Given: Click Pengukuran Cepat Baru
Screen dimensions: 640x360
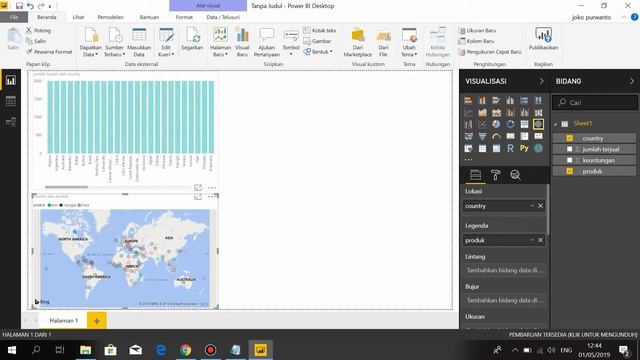Looking at the screenshot, I should [x=490, y=52].
